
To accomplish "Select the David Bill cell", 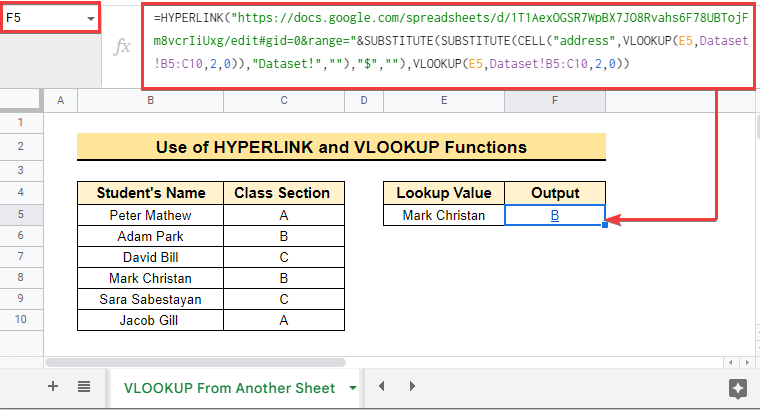I will [150, 257].
